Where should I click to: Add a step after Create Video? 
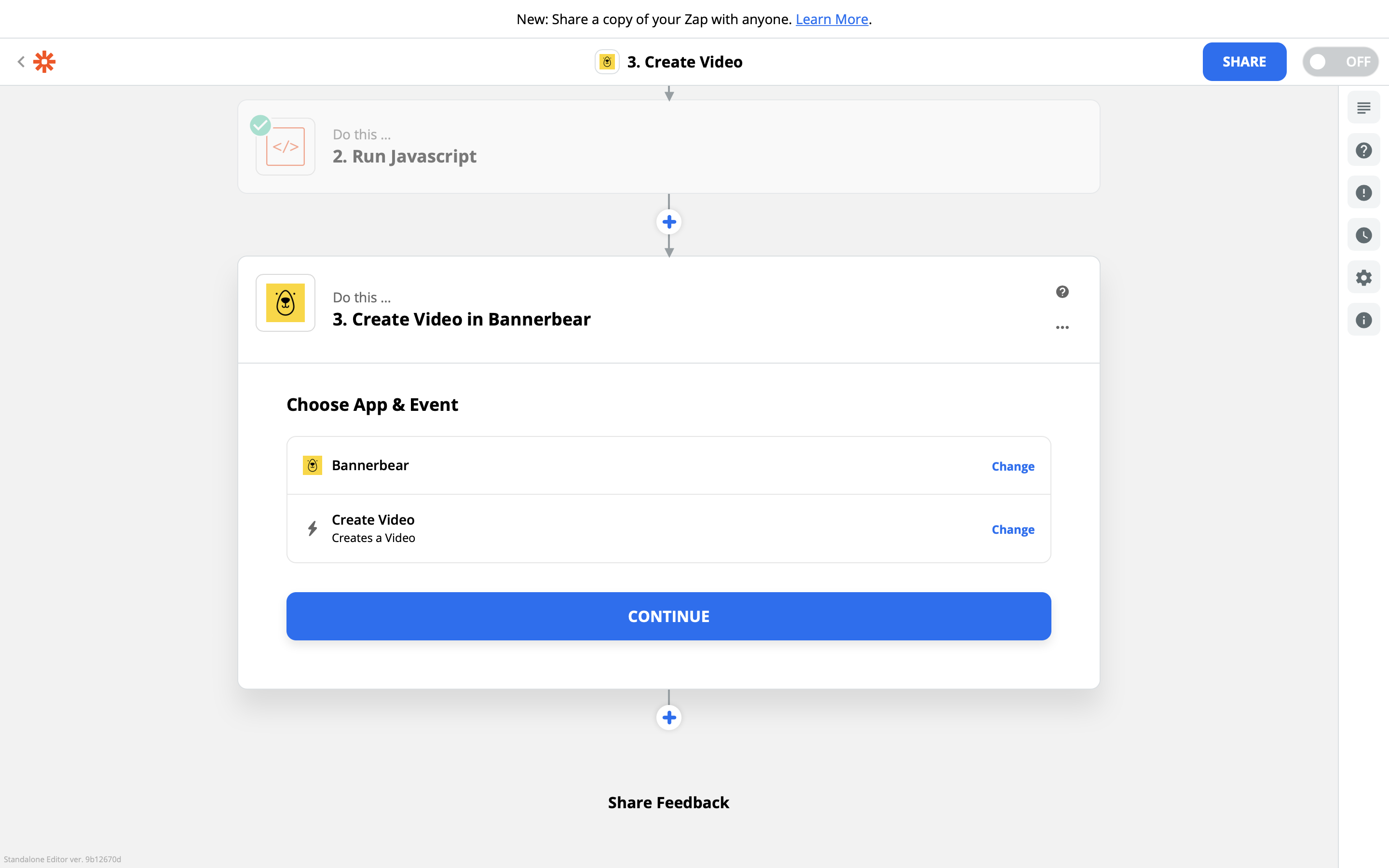pyautogui.click(x=668, y=718)
